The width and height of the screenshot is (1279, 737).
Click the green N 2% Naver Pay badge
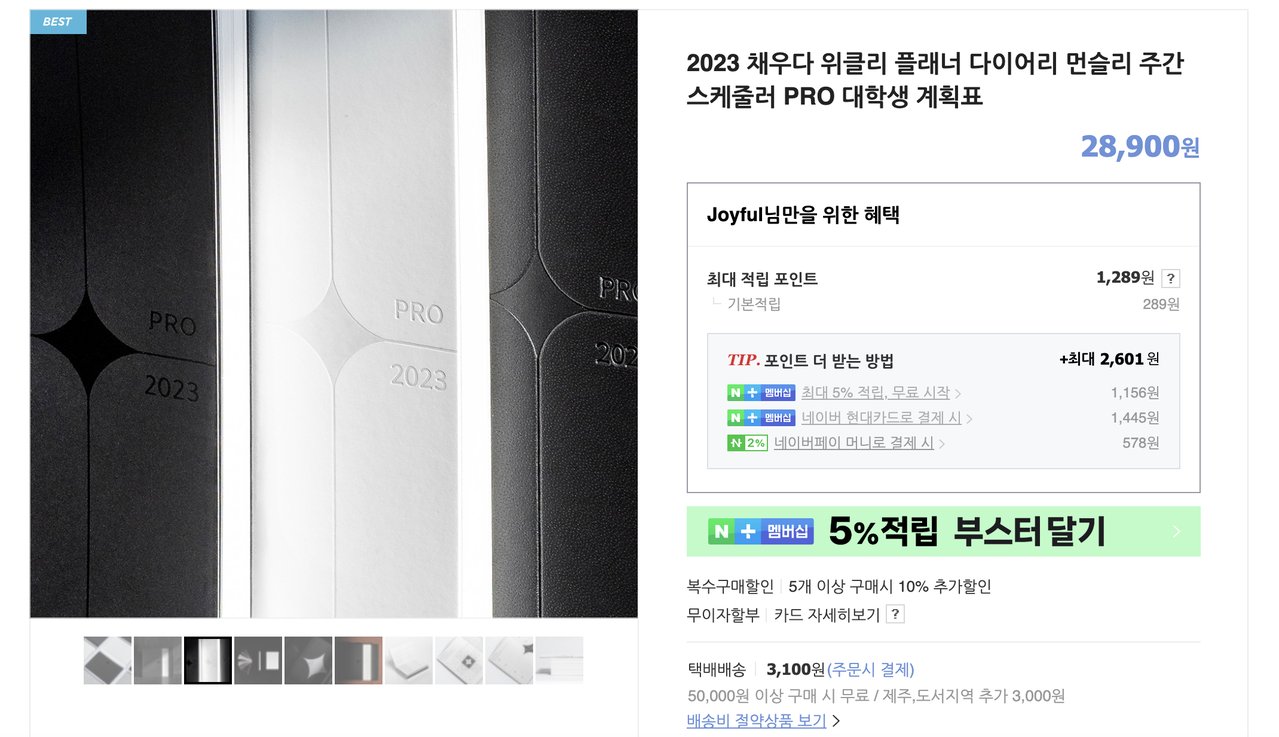click(747, 443)
